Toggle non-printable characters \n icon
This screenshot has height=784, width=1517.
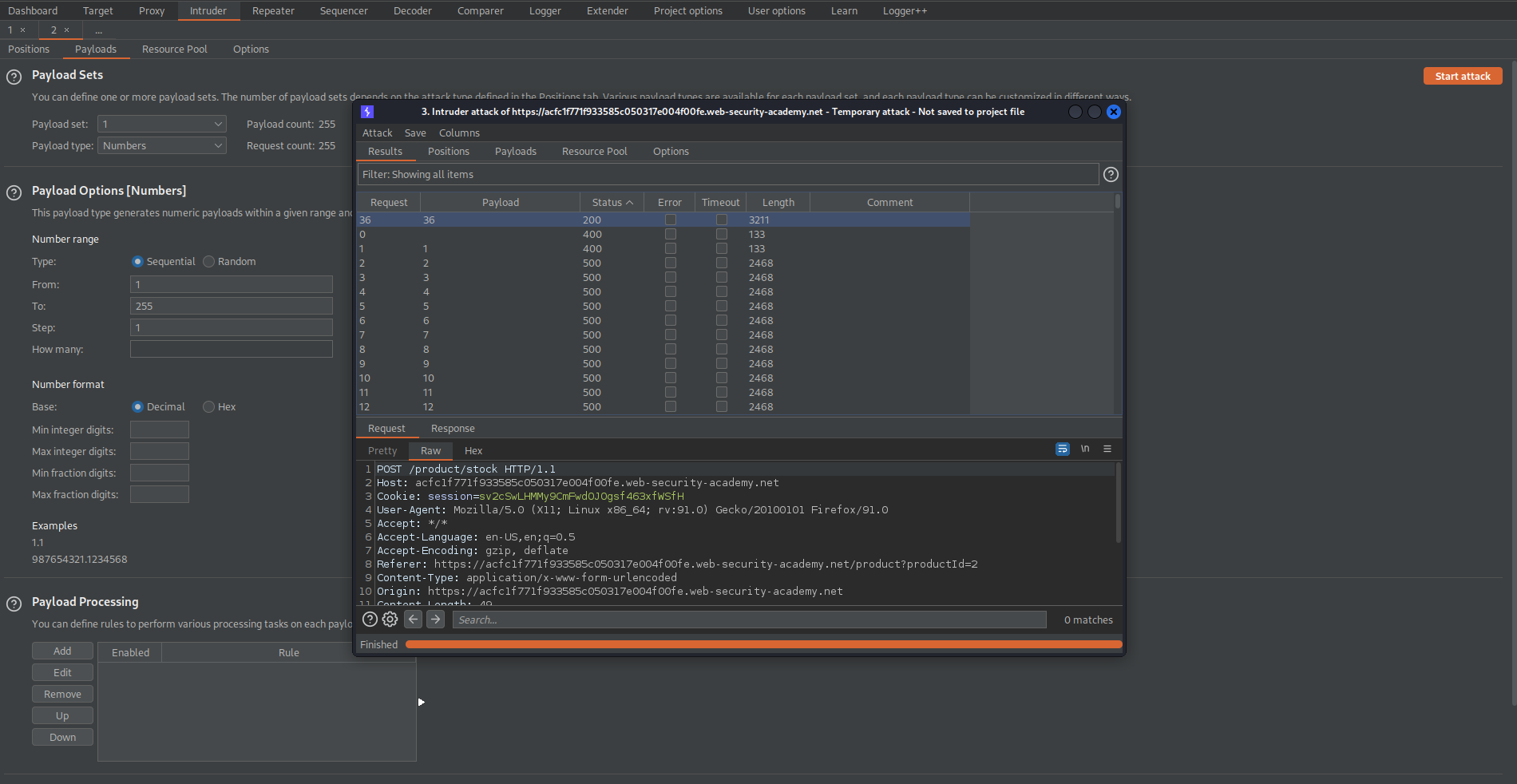click(1085, 449)
